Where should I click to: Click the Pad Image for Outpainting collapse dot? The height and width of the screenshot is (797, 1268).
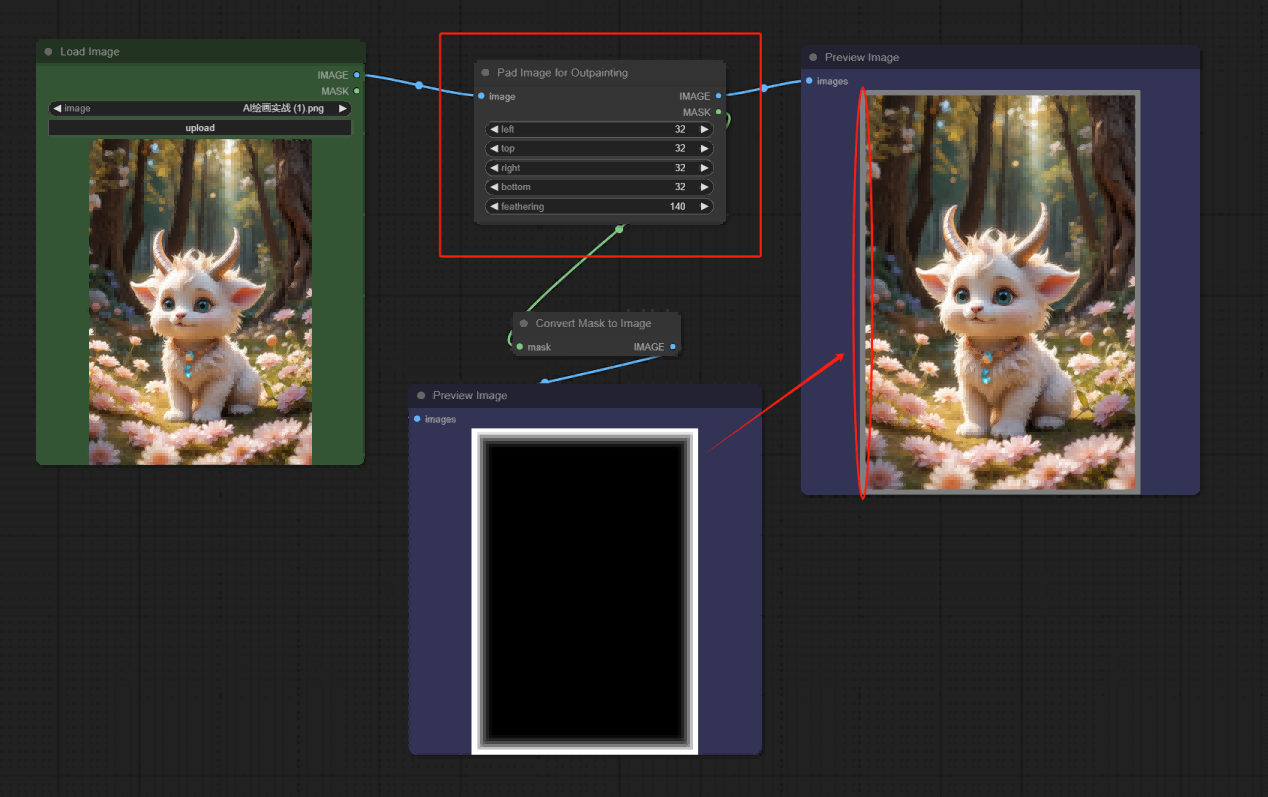tap(485, 73)
